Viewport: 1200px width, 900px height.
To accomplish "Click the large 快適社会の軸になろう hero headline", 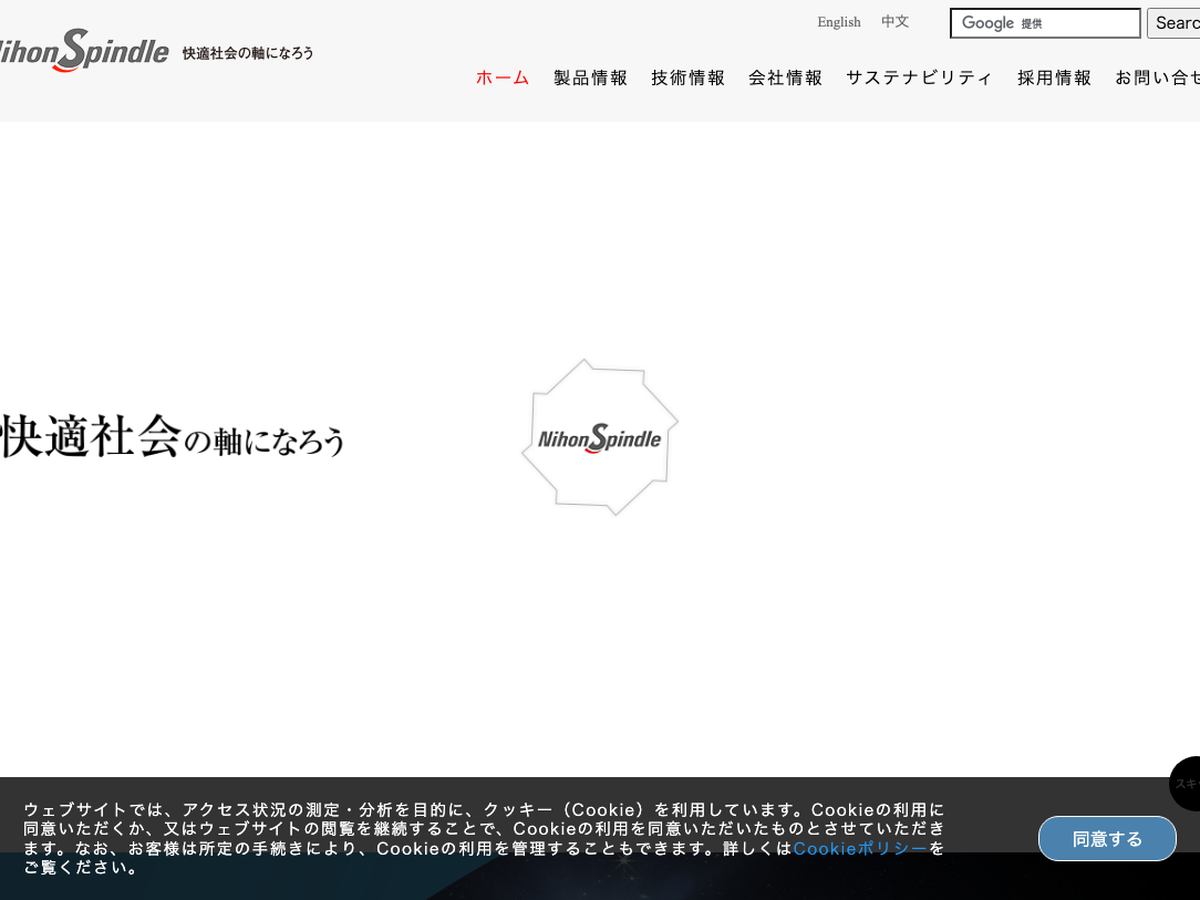I will tap(172, 438).
